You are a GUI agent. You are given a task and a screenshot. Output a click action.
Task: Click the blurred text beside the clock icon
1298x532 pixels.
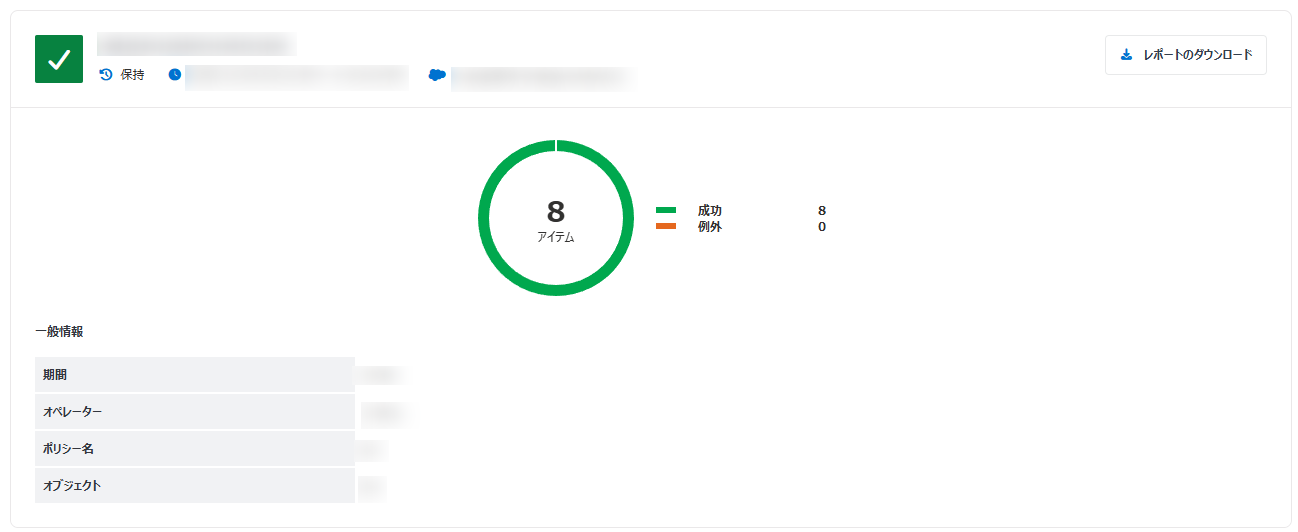[x=297, y=76]
